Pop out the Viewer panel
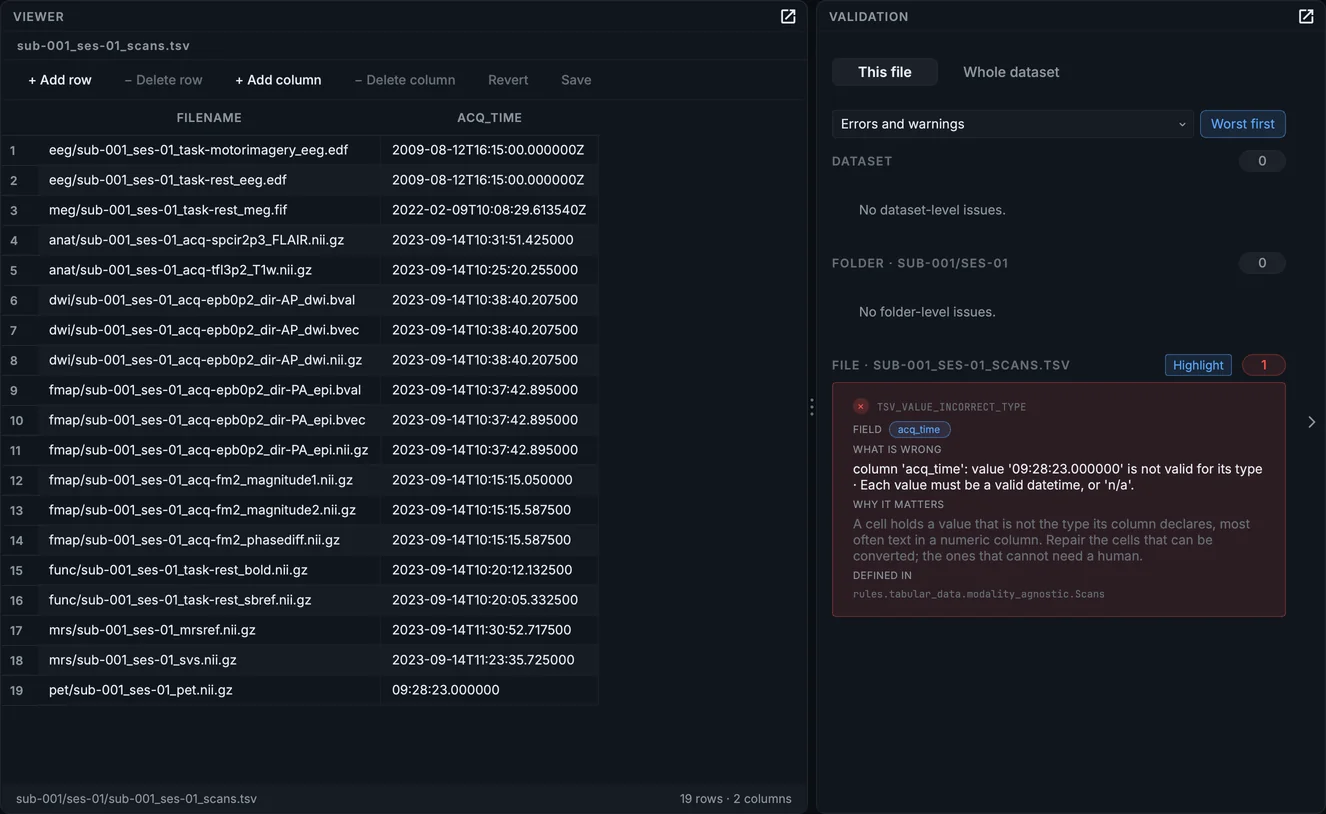The image size is (1326, 814). [x=788, y=17]
